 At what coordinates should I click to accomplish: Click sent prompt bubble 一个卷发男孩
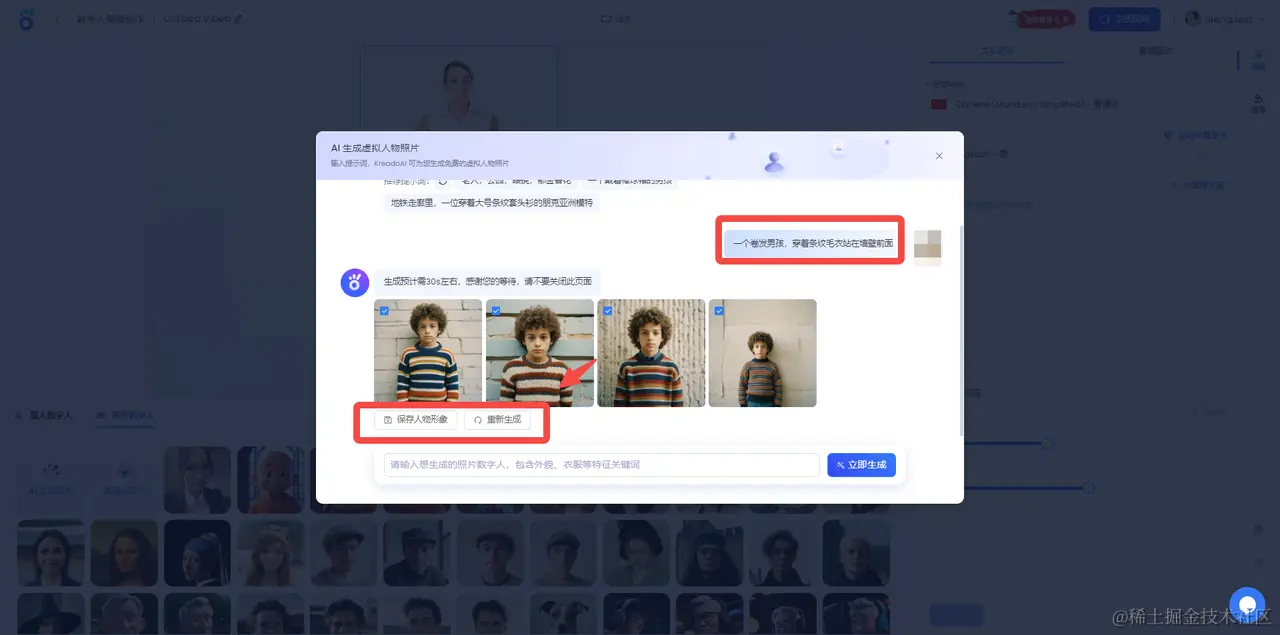(x=812, y=243)
